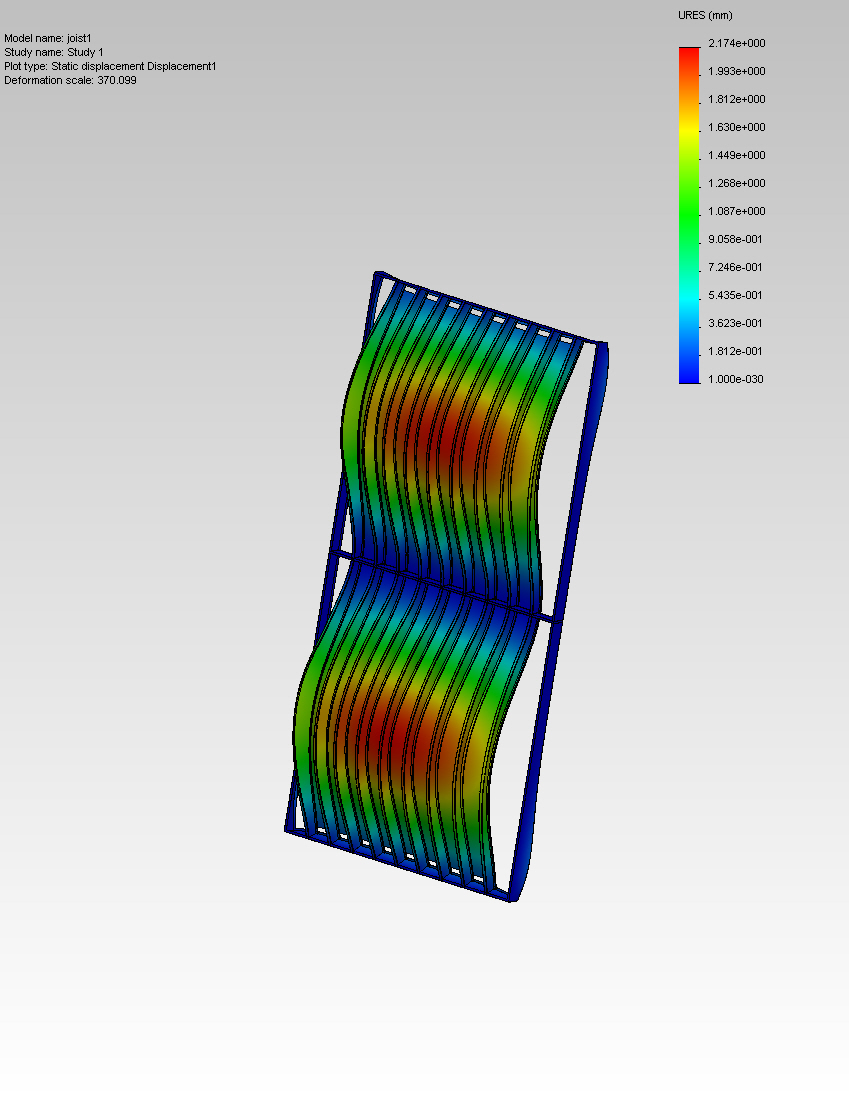Click the middle cross beam of the joist model
Image resolution: width=849 pixels, height=1100 pixels.
pos(446,588)
